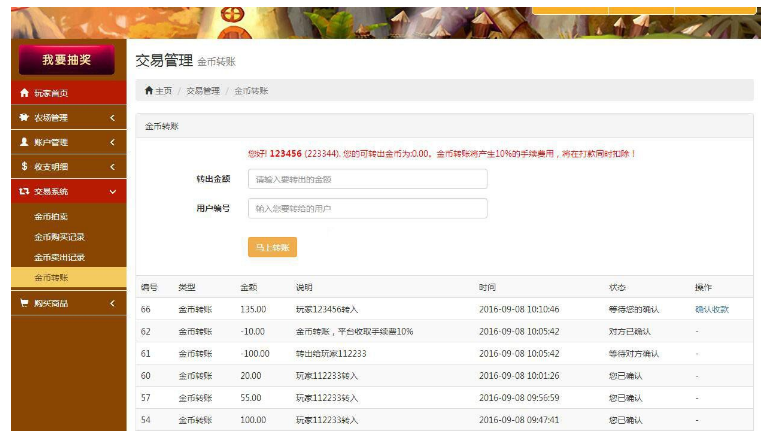
Task: Click the 金币转账 breadcrumb item
Action: pyautogui.click(x=251, y=91)
